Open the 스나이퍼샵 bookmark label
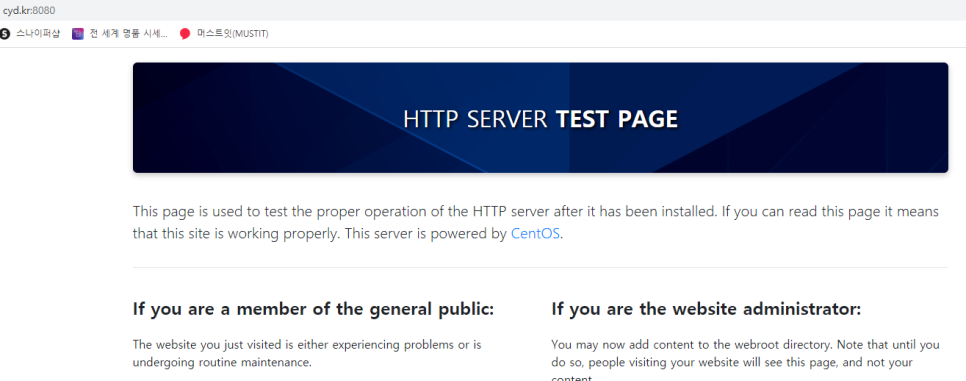 point(38,34)
